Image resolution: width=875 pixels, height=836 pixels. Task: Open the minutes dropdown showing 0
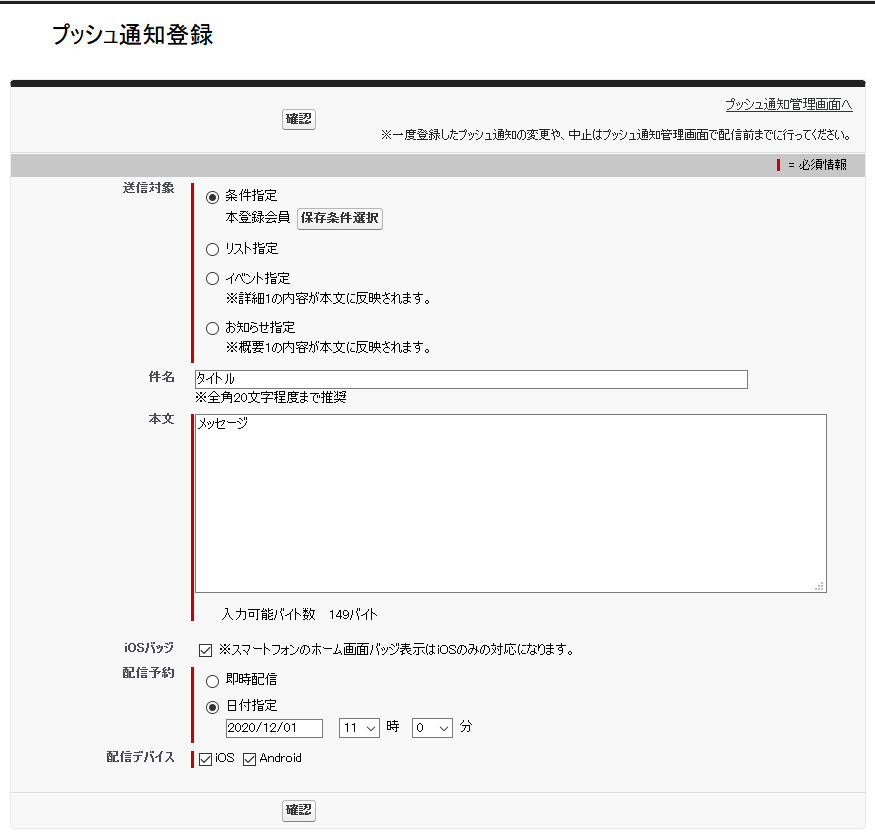point(432,728)
